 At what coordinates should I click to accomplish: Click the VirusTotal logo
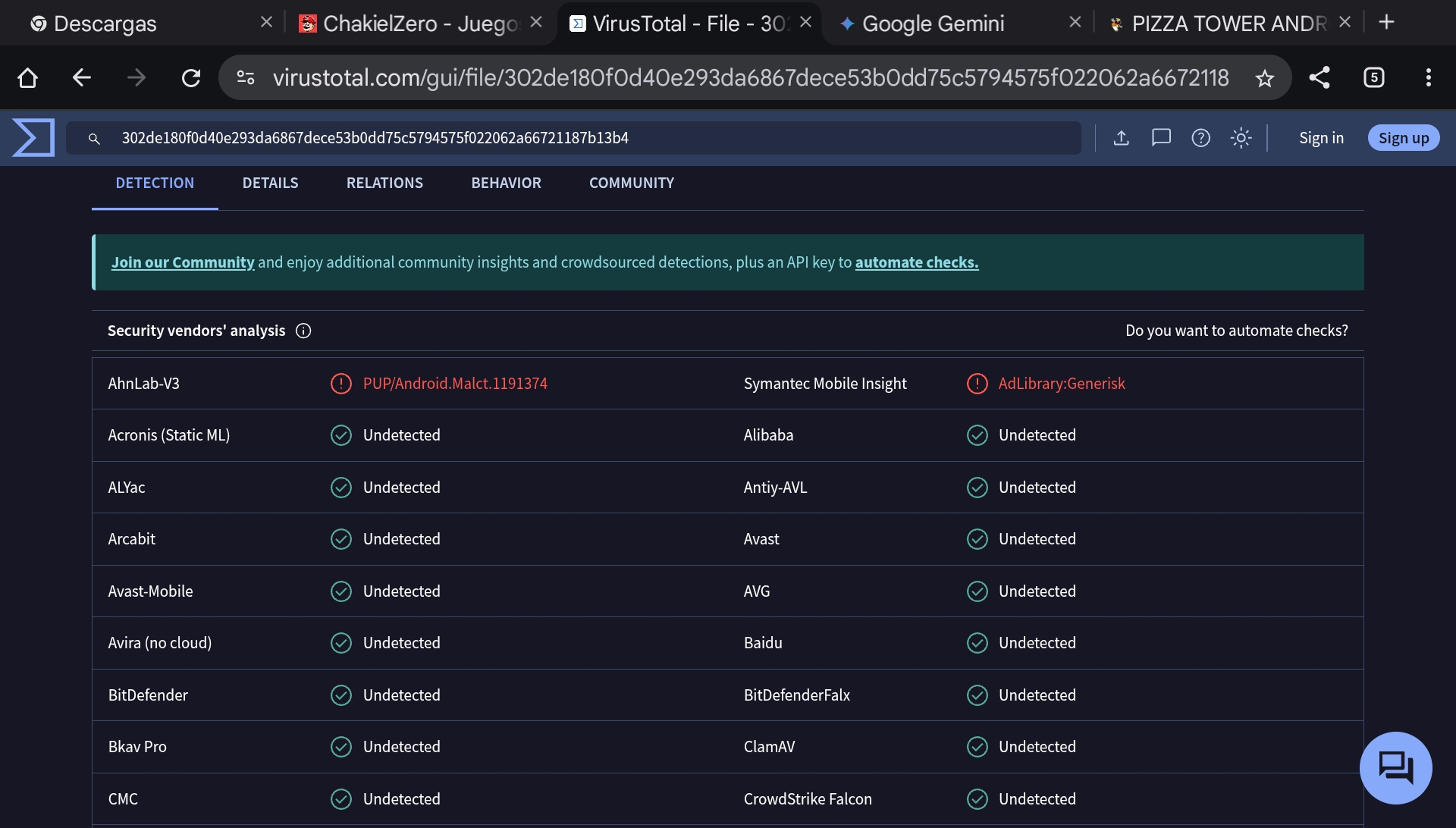click(x=33, y=138)
